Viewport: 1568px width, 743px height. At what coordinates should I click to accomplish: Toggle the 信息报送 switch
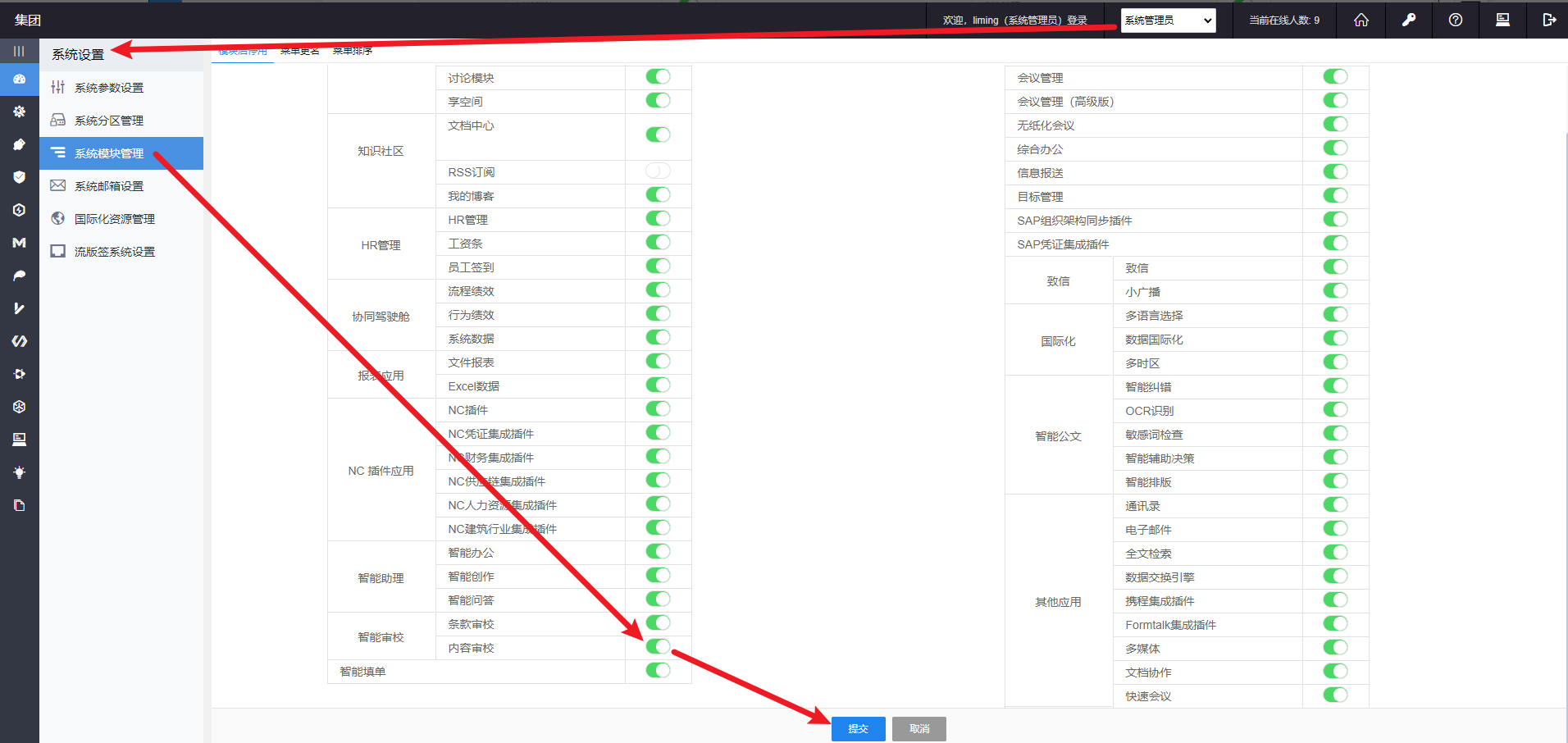coord(1335,172)
